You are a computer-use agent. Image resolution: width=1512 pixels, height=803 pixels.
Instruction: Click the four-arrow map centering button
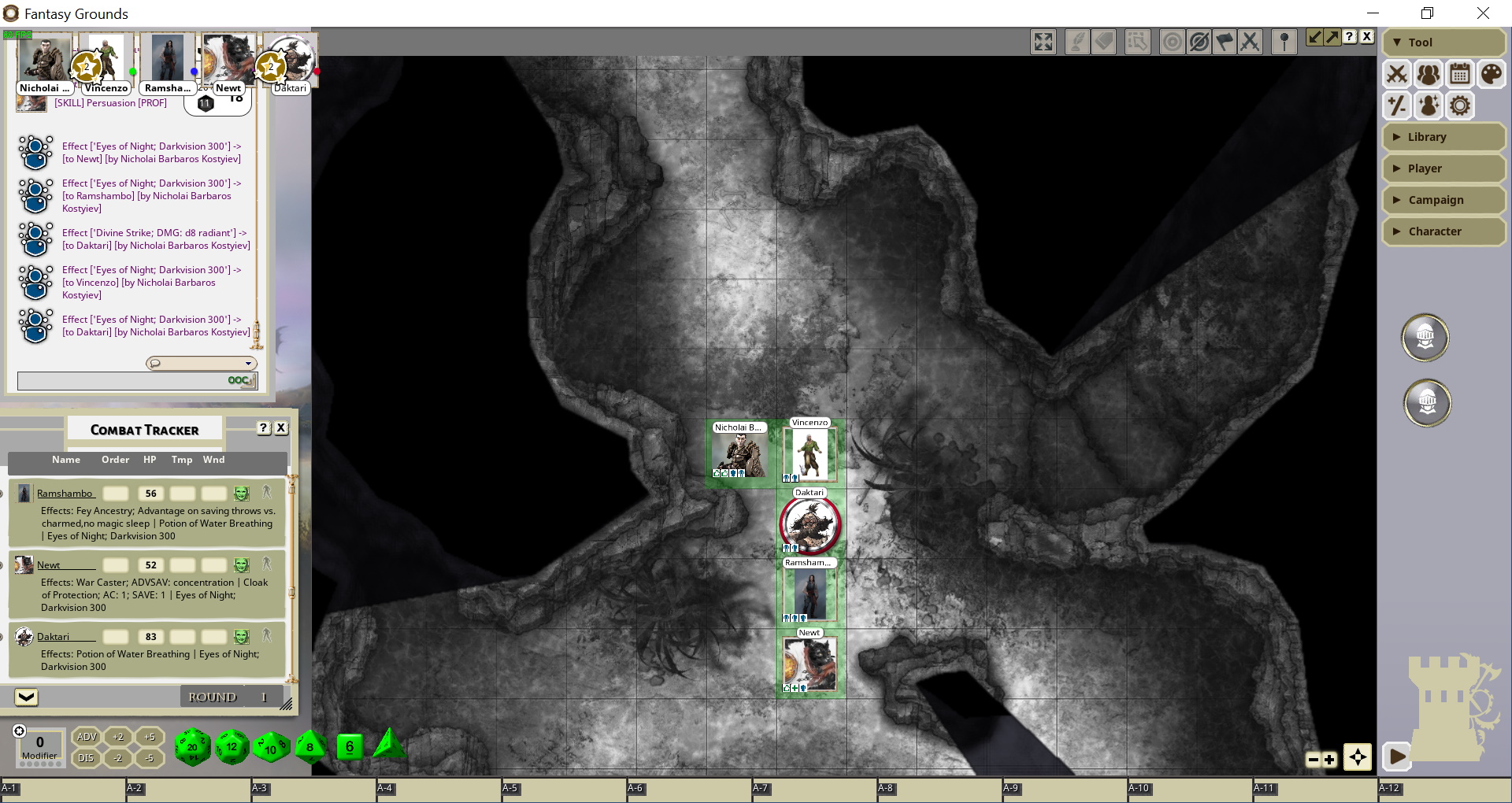1358,757
